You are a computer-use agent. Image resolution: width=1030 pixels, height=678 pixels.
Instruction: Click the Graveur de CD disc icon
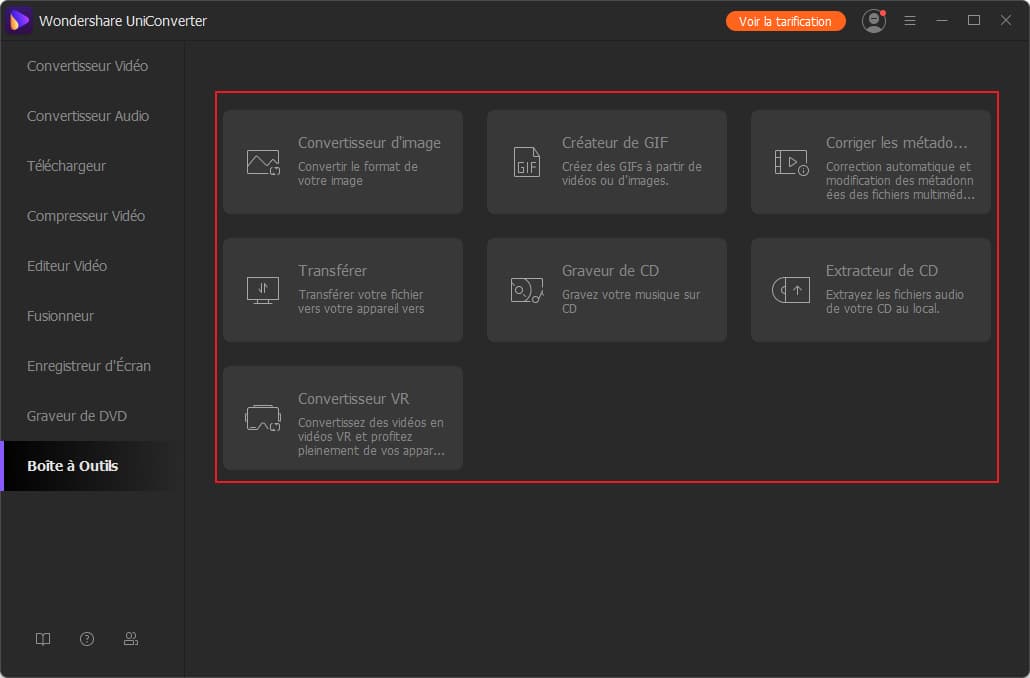pyautogui.click(x=527, y=290)
